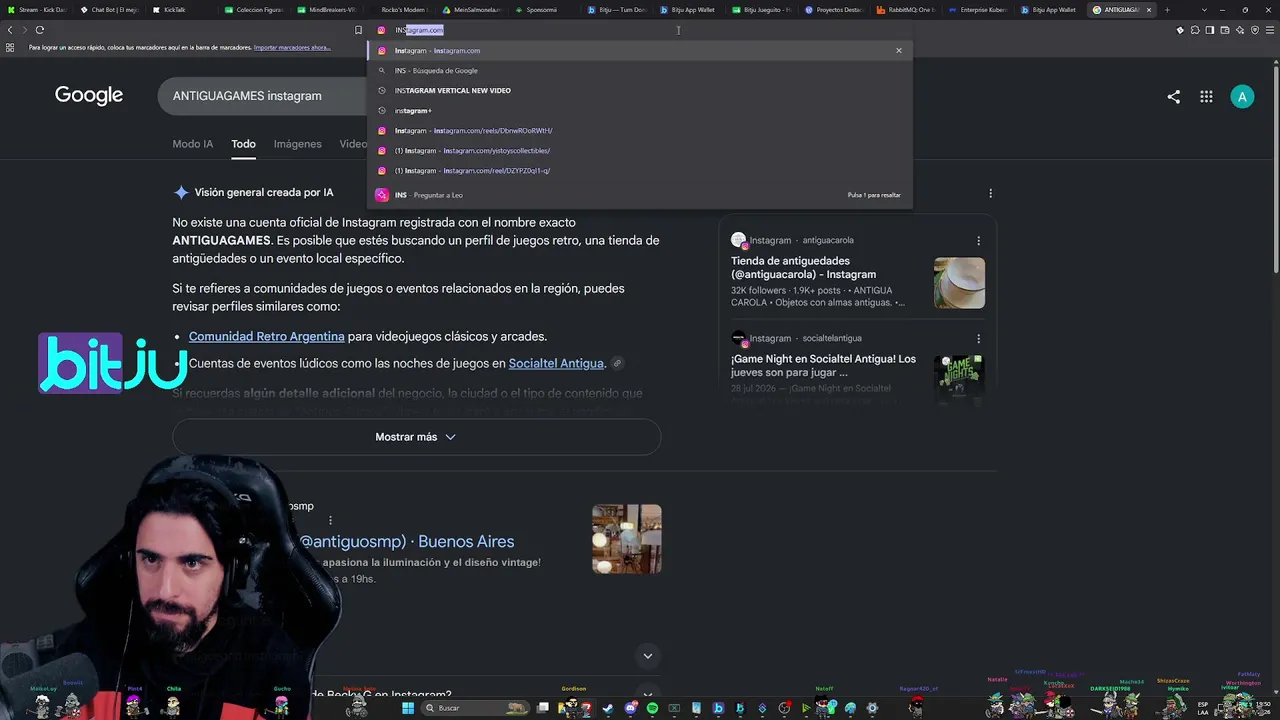Reload the page with the refresh icon
Image resolution: width=1280 pixels, height=720 pixels.
(40, 30)
